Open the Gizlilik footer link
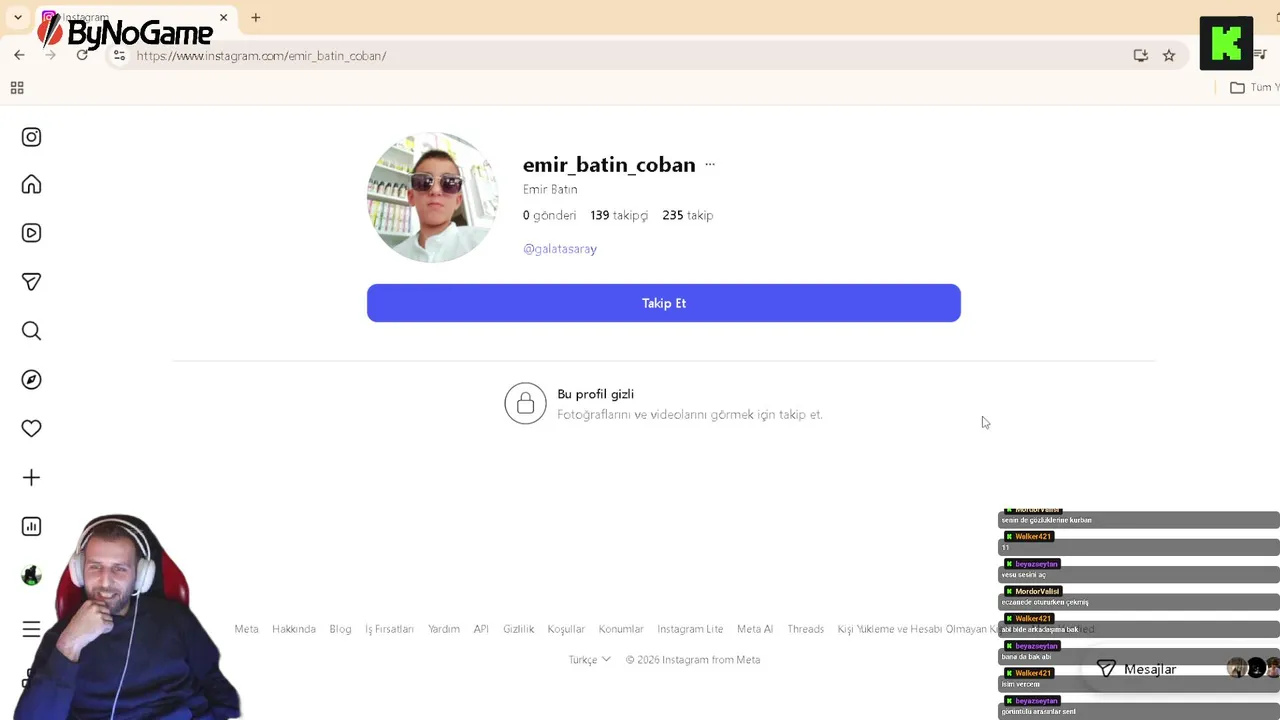The width and height of the screenshot is (1280, 720). click(518, 629)
